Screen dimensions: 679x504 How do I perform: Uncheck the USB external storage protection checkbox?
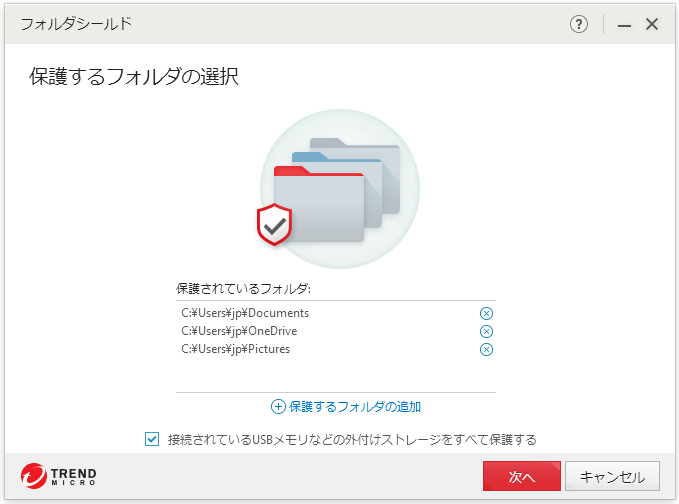click(x=152, y=439)
